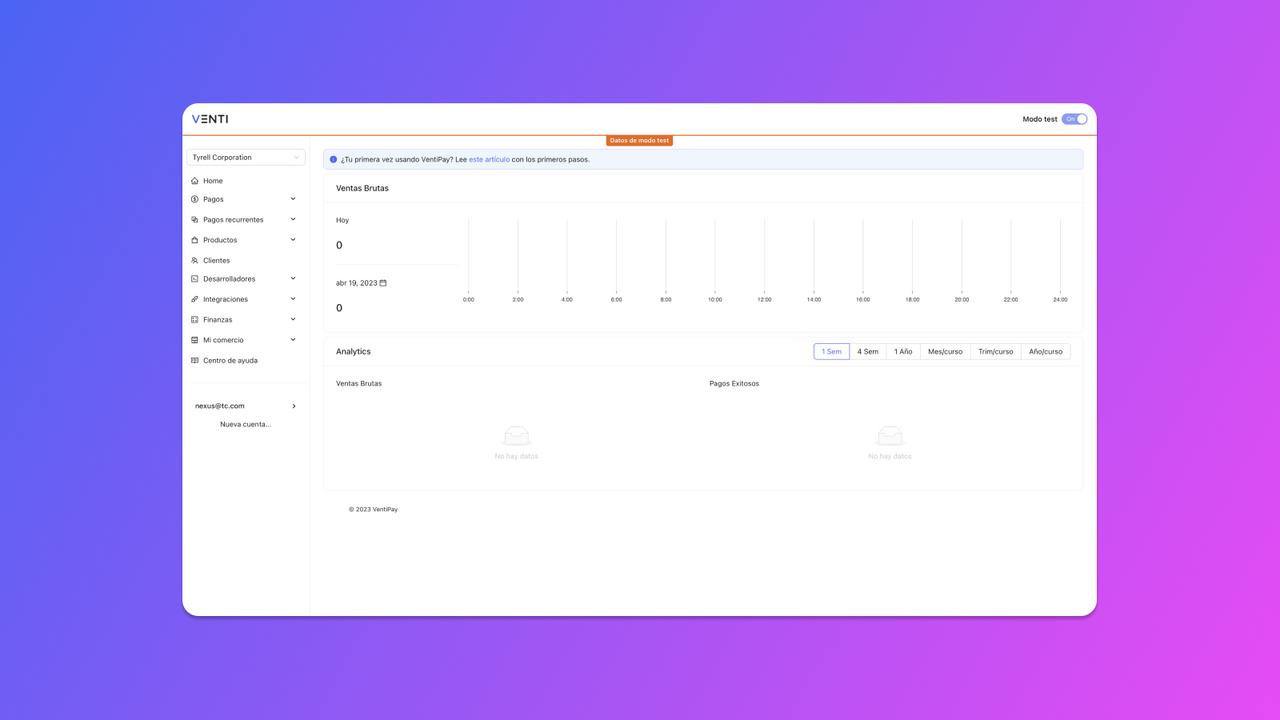Expand the Desarrolladores chevron

point(293,279)
